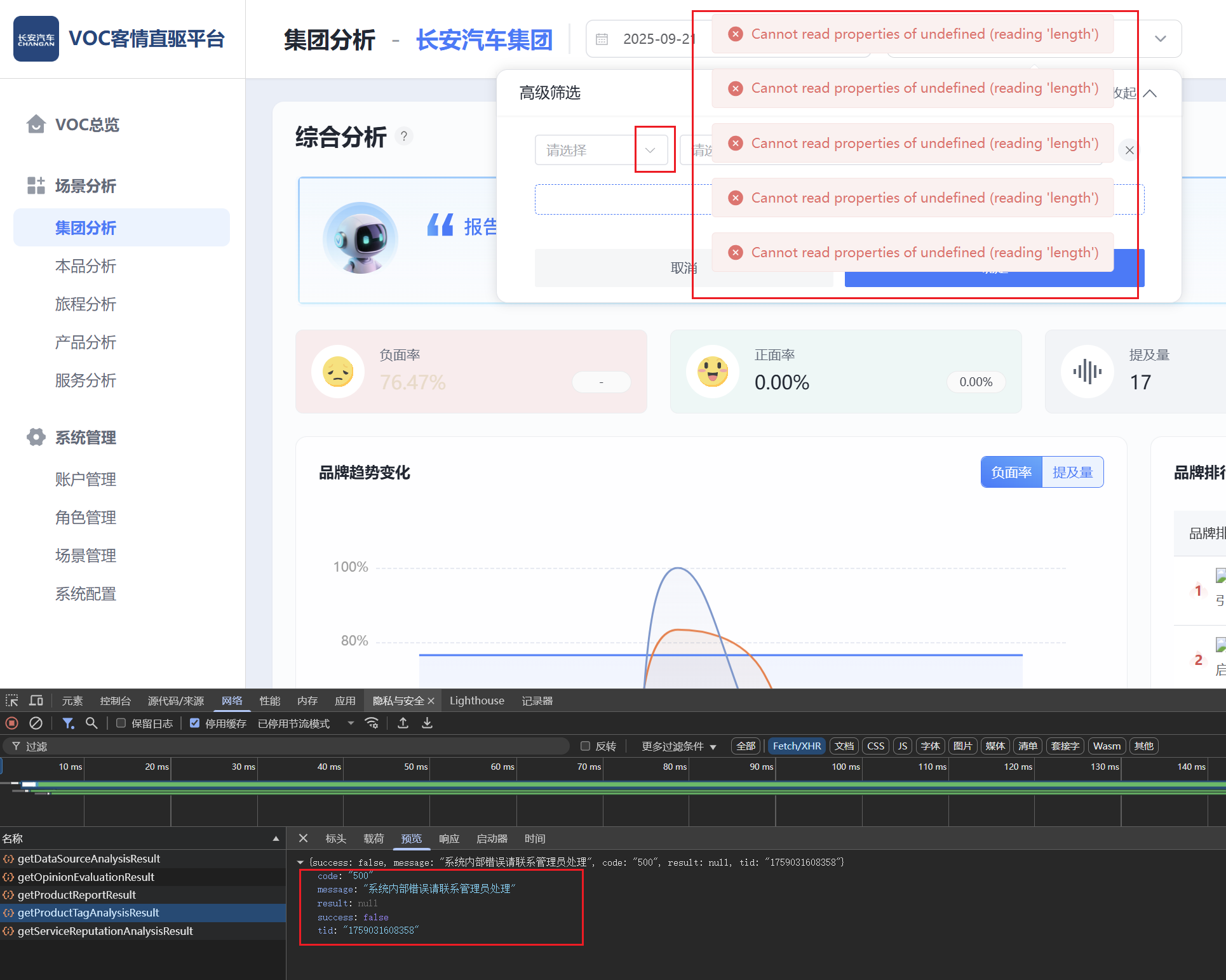Switch to the 响应 tab
The width and height of the screenshot is (1226, 980).
448,838
